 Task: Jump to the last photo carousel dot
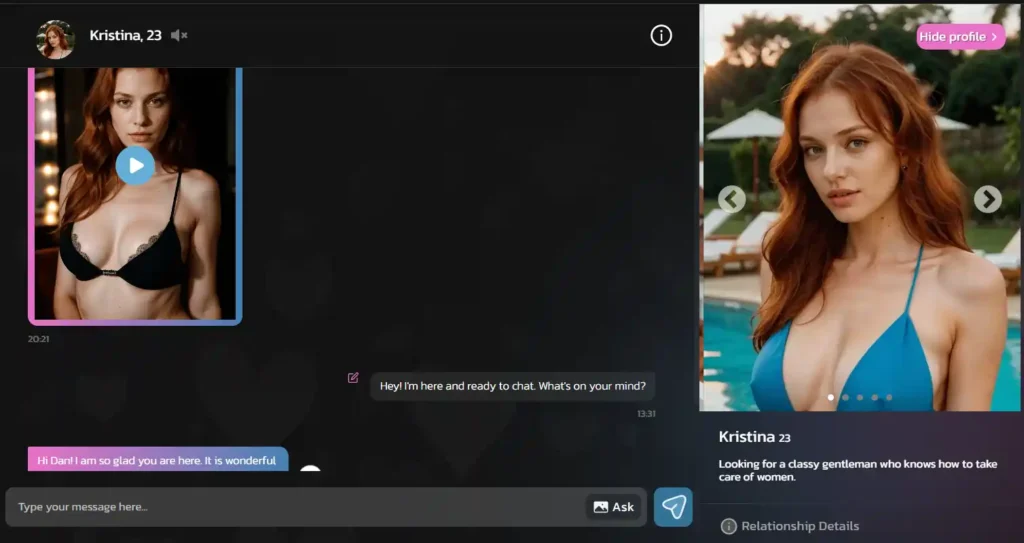(x=889, y=397)
